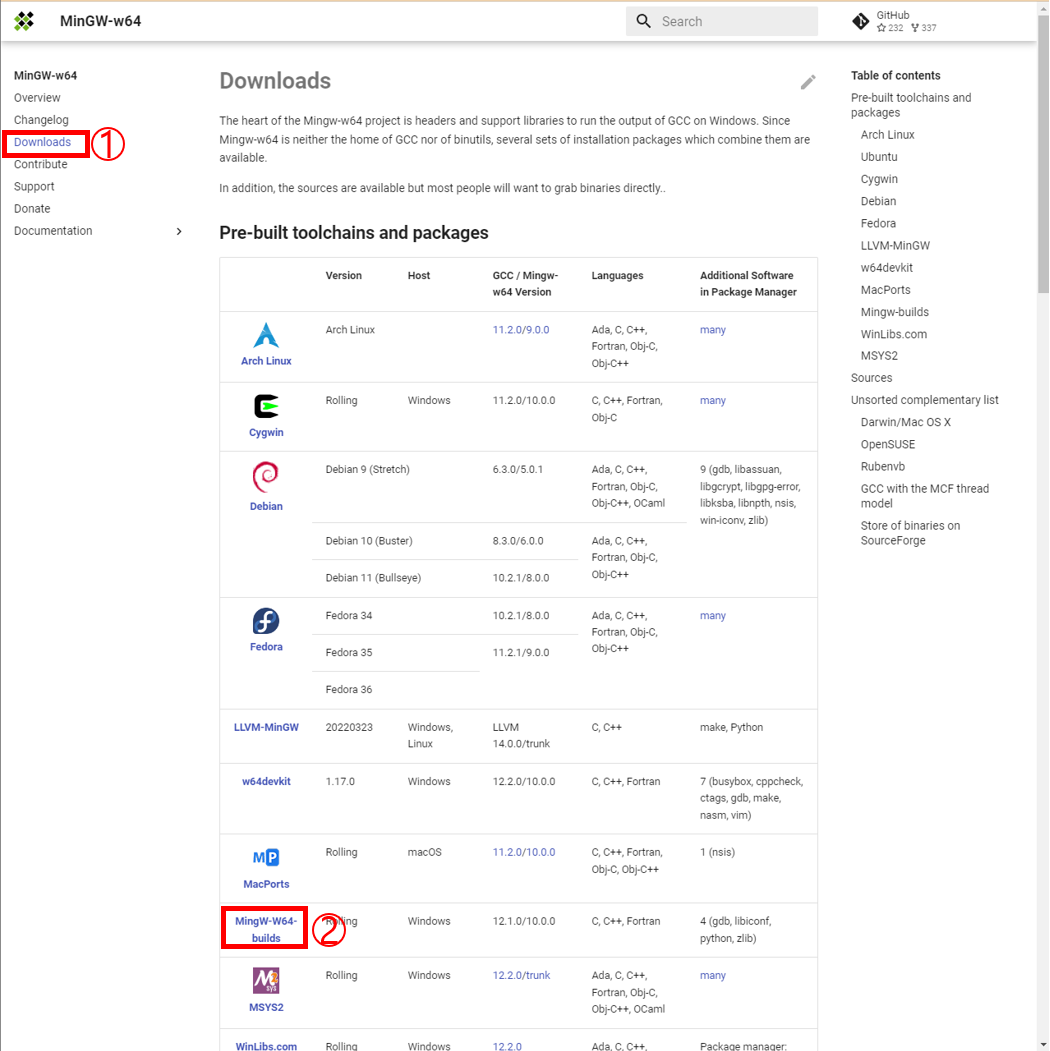Click the search magnifier icon
Image resolution: width=1050 pixels, height=1051 pixels.
tap(643, 21)
